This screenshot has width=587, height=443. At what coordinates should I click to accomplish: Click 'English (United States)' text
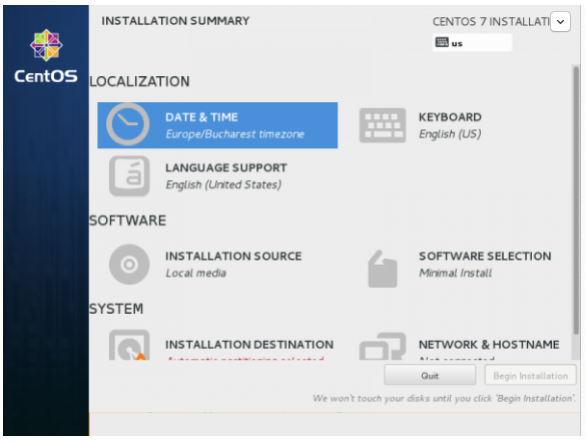coord(223,185)
